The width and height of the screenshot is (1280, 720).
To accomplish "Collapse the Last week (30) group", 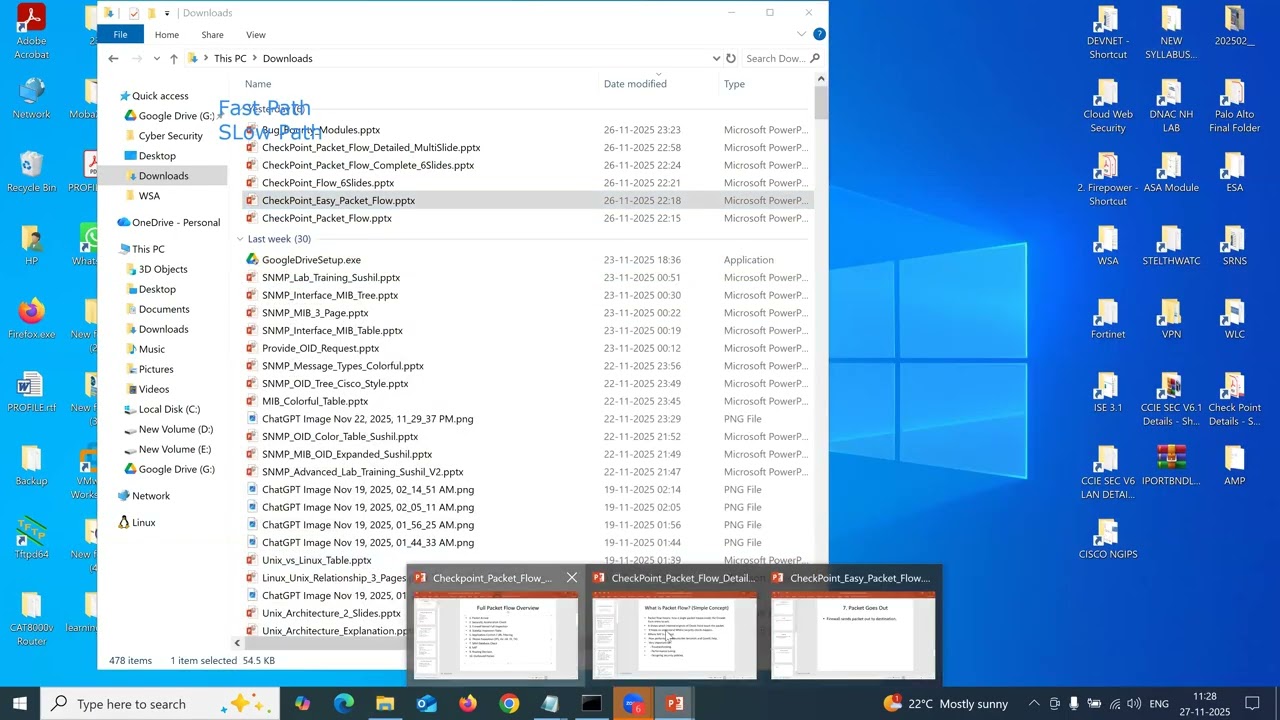I will [x=240, y=239].
